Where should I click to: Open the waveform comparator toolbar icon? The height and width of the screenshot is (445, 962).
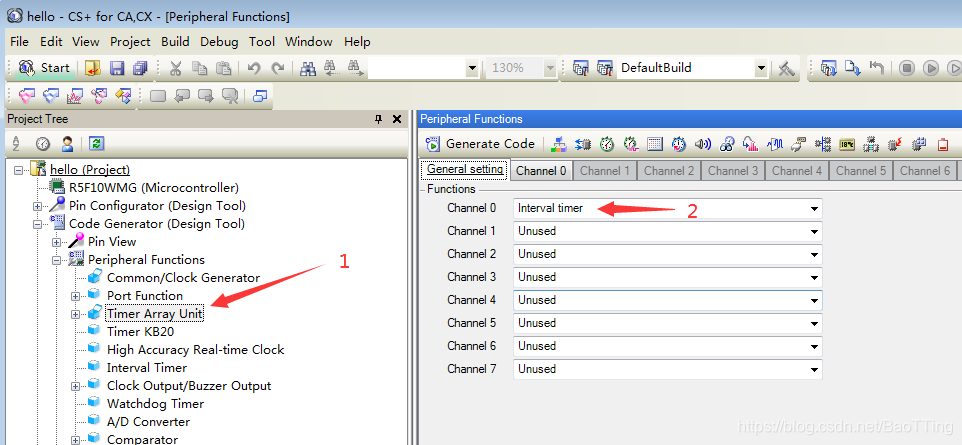pos(775,144)
